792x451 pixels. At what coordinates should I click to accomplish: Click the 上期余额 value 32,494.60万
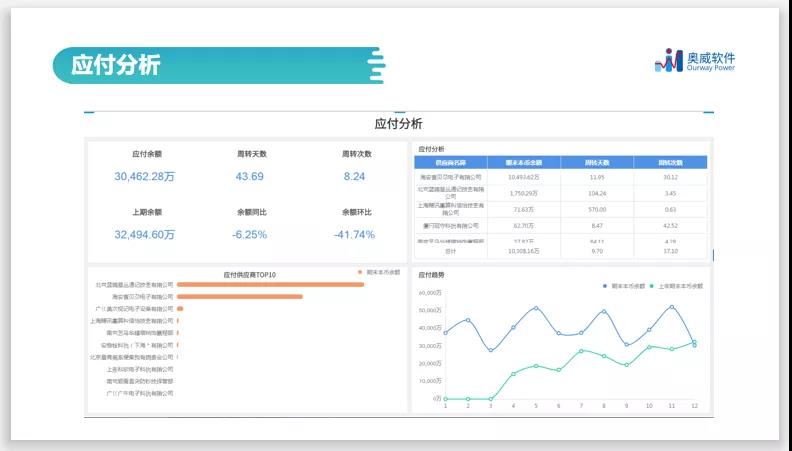[x=144, y=234]
